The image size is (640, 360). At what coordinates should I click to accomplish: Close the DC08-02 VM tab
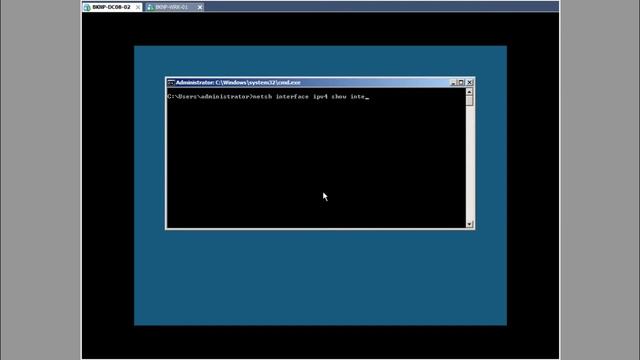pyautogui.click(x=138, y=7)
